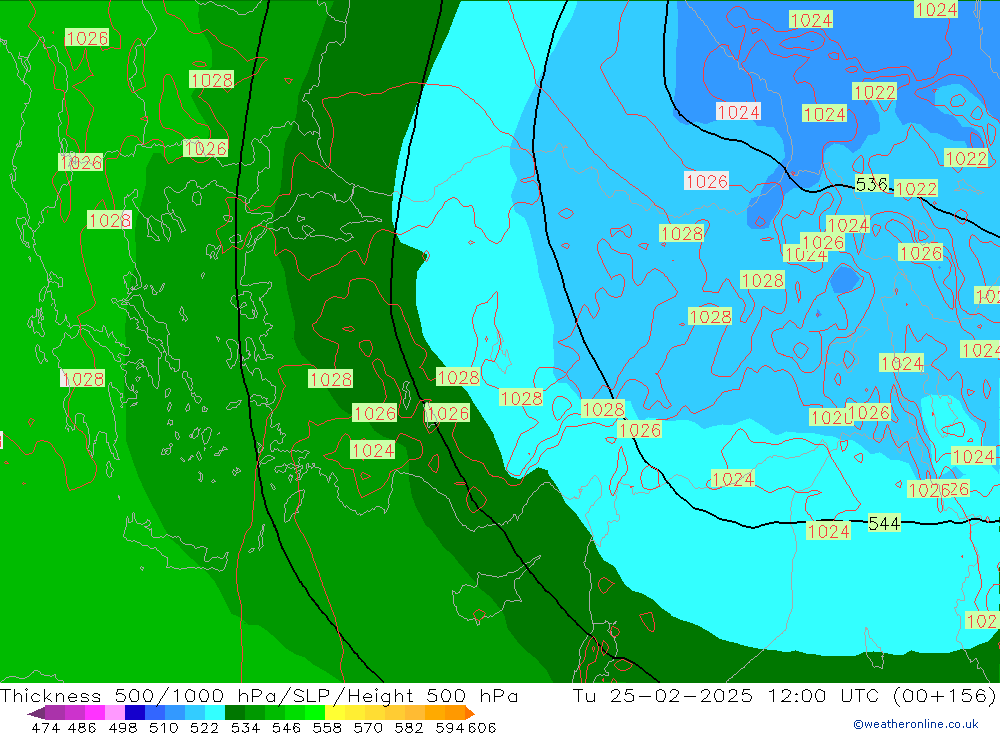Click the cyan legend swatch above 522
The width and height of the screenshot is (1000, 733).
pyautogui.click(x=215, y=713)
